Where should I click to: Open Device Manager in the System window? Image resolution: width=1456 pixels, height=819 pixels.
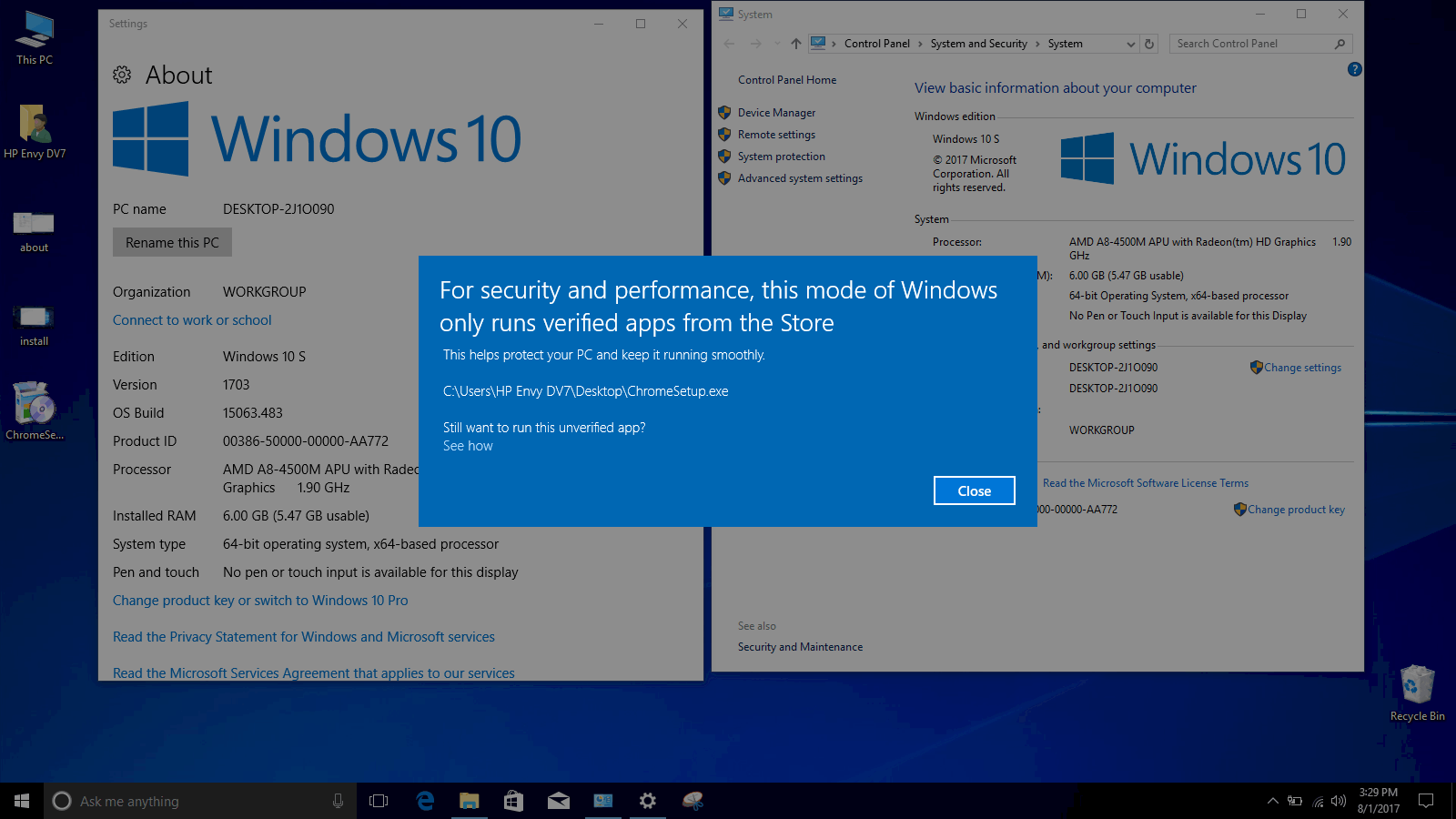coord(776,113)
